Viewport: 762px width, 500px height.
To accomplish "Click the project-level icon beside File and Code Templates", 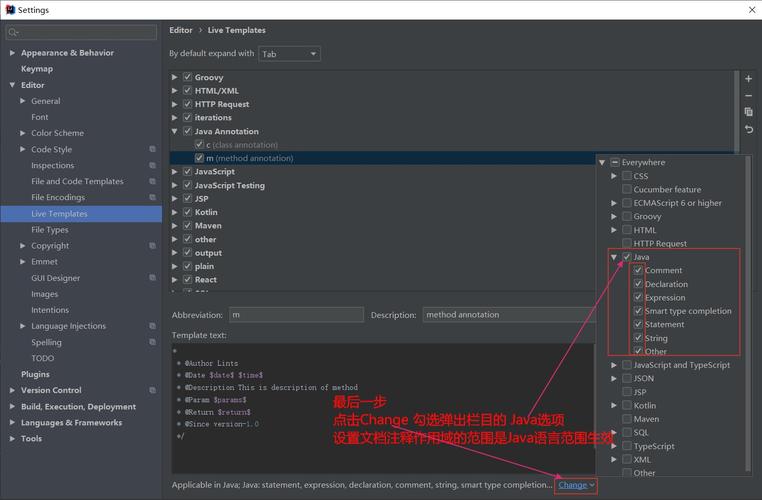I will 153,181.
